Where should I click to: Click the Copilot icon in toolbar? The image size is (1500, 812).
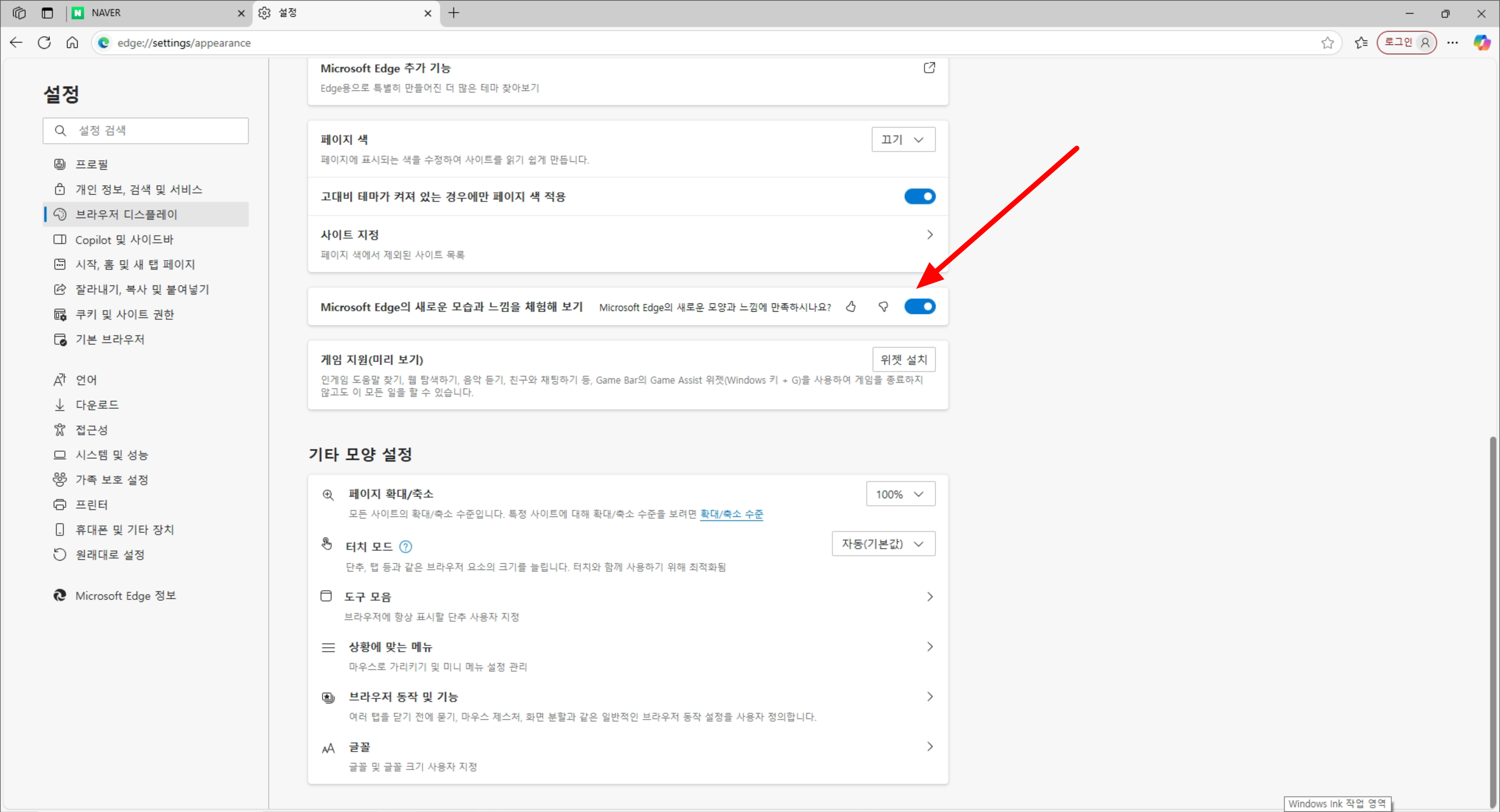[x=1481, y=43]
